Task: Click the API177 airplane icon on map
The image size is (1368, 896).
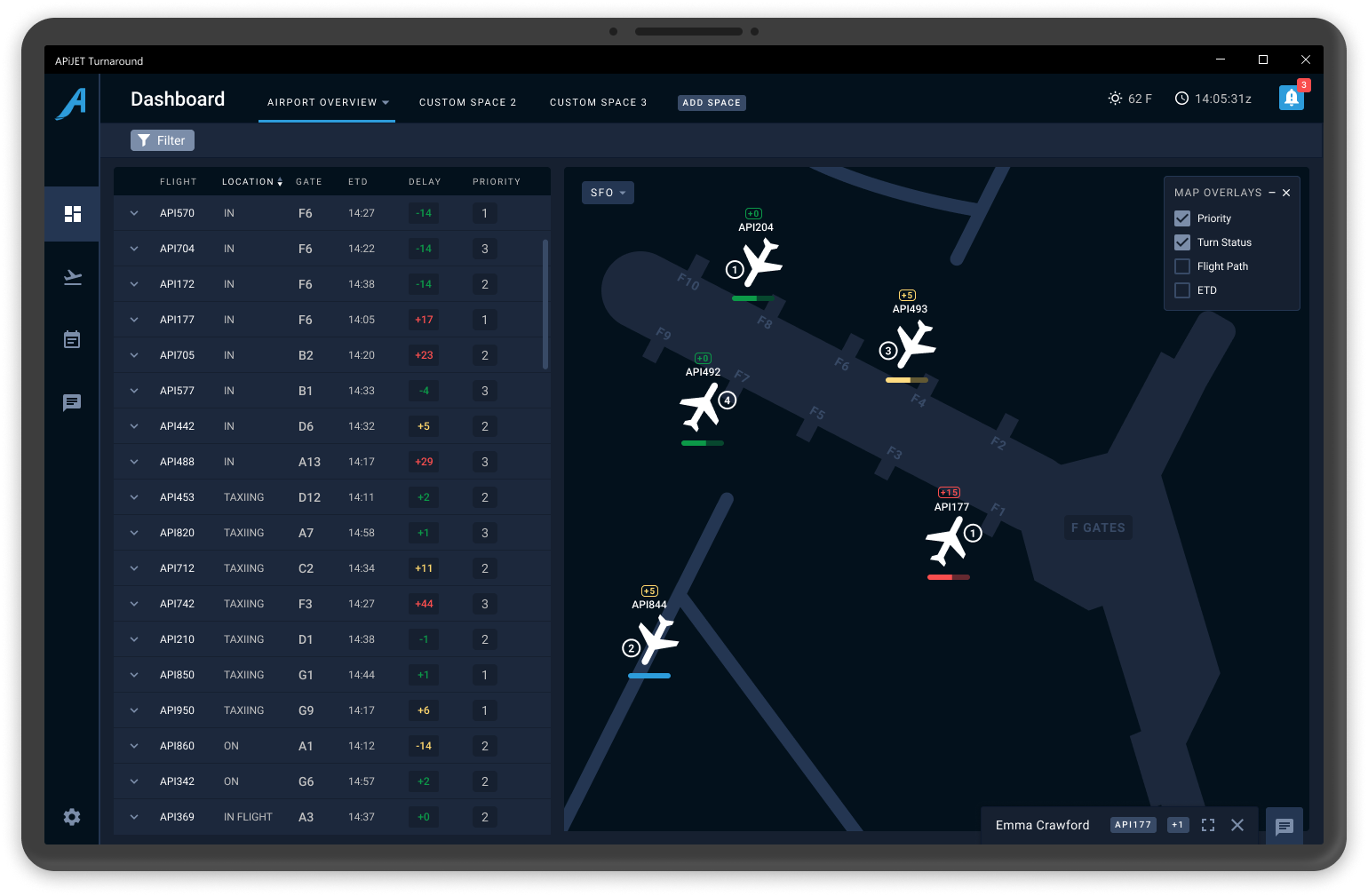Action: (x=946, y=541)
